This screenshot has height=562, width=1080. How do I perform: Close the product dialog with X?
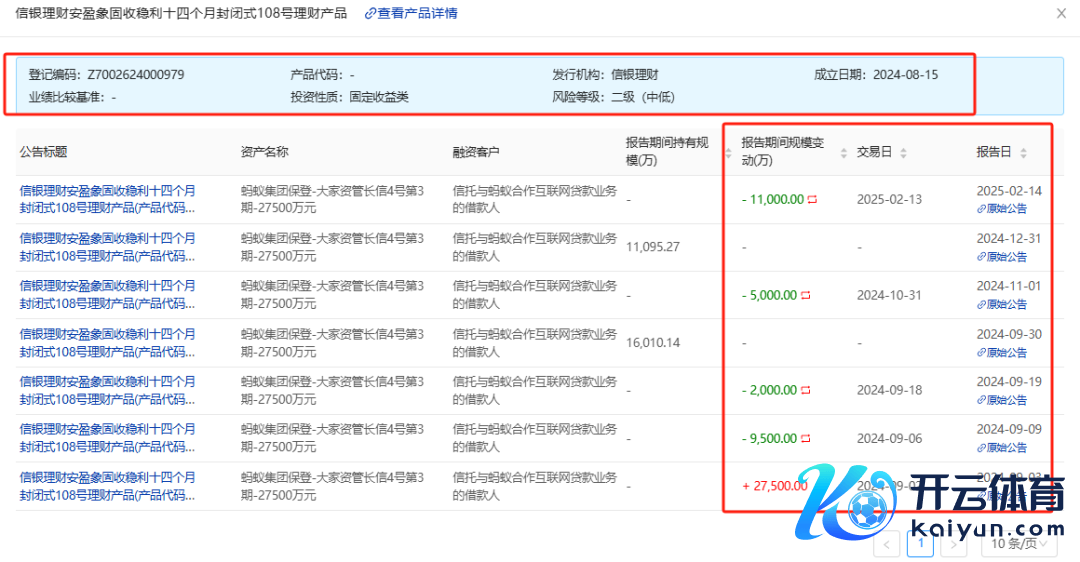[1061, 14]
